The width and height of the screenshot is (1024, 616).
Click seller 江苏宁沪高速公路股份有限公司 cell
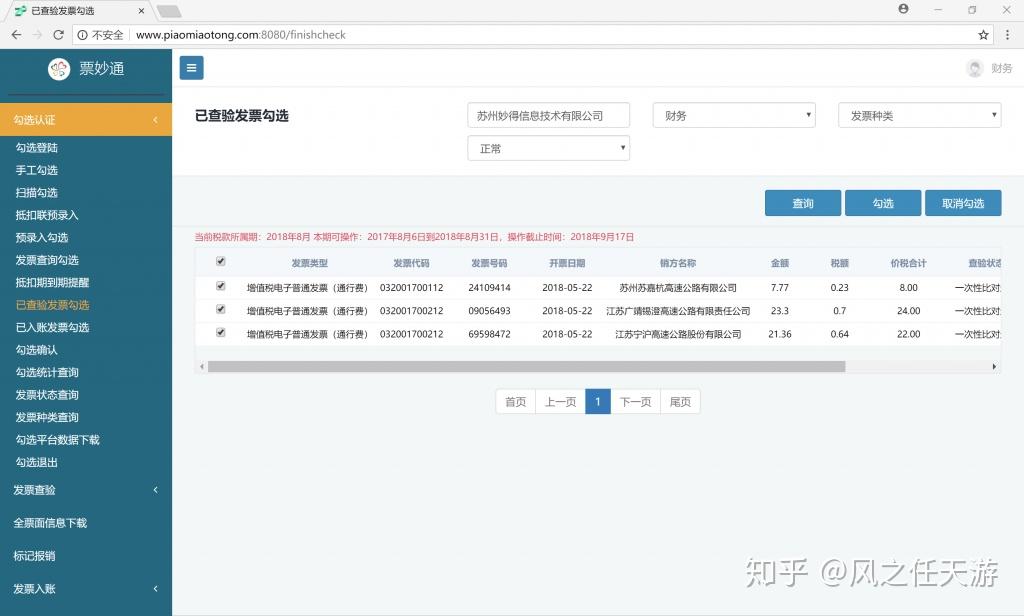pos(678,334)
